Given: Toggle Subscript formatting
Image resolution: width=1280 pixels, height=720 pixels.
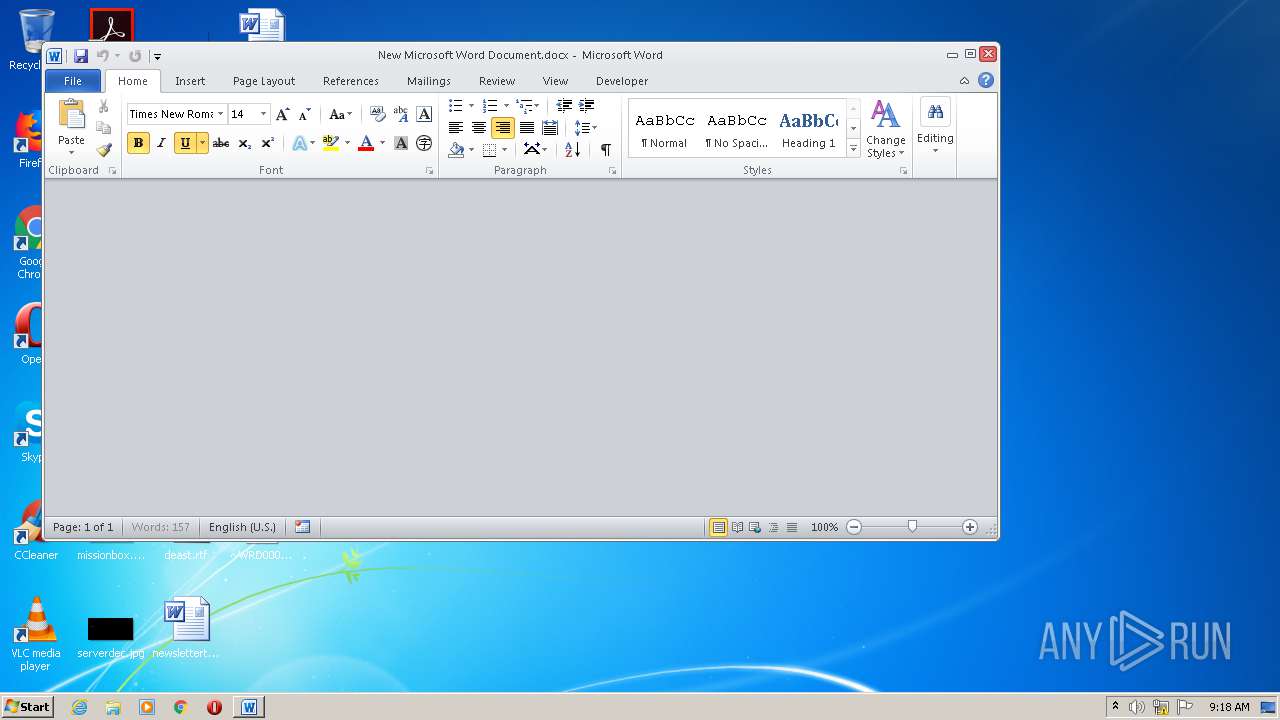Looking at the screenshot, I should coord(244,143).
